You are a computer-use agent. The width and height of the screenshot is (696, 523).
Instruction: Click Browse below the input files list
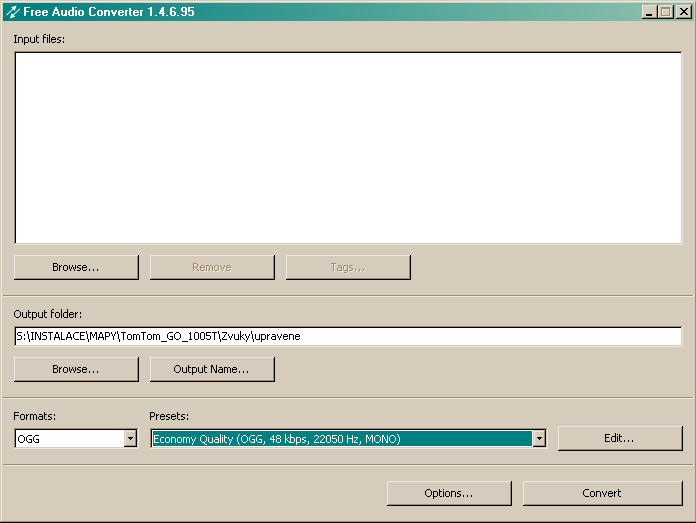click(x=76, y=267)
